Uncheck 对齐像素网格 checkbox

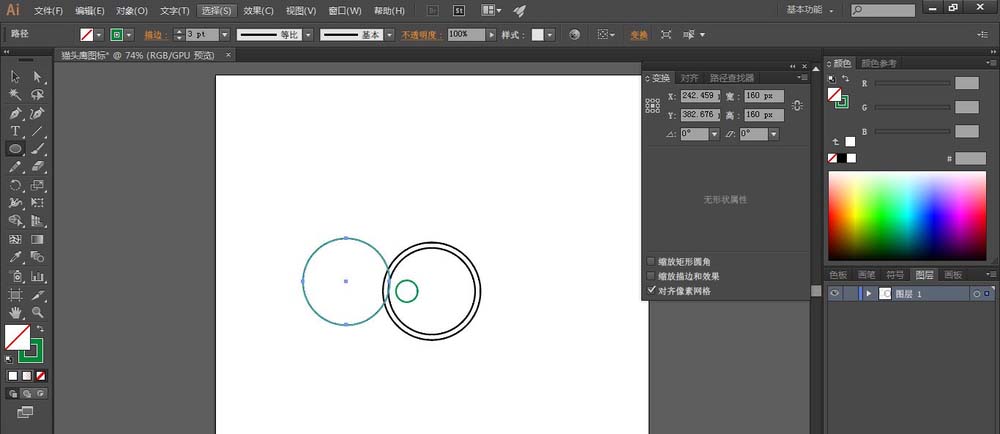[651, 291]
